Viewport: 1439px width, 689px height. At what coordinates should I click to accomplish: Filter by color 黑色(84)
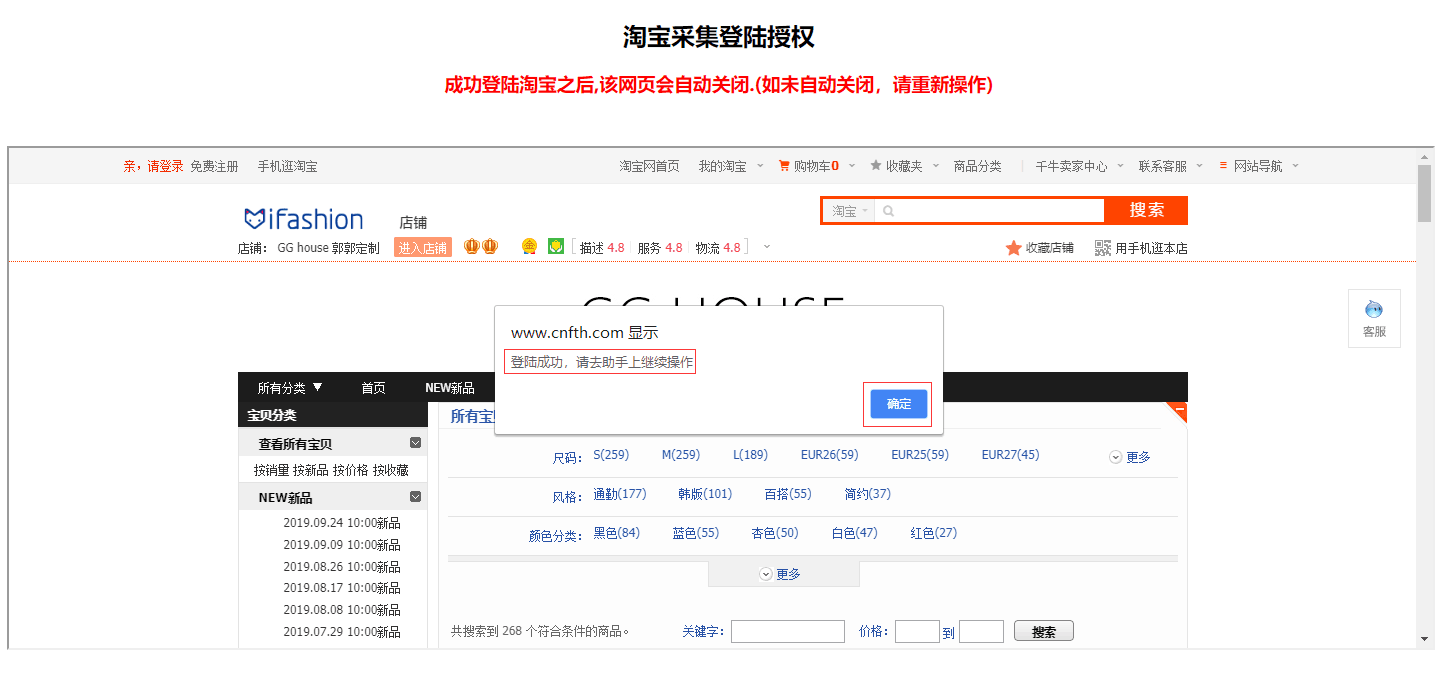tap(617, 533)
